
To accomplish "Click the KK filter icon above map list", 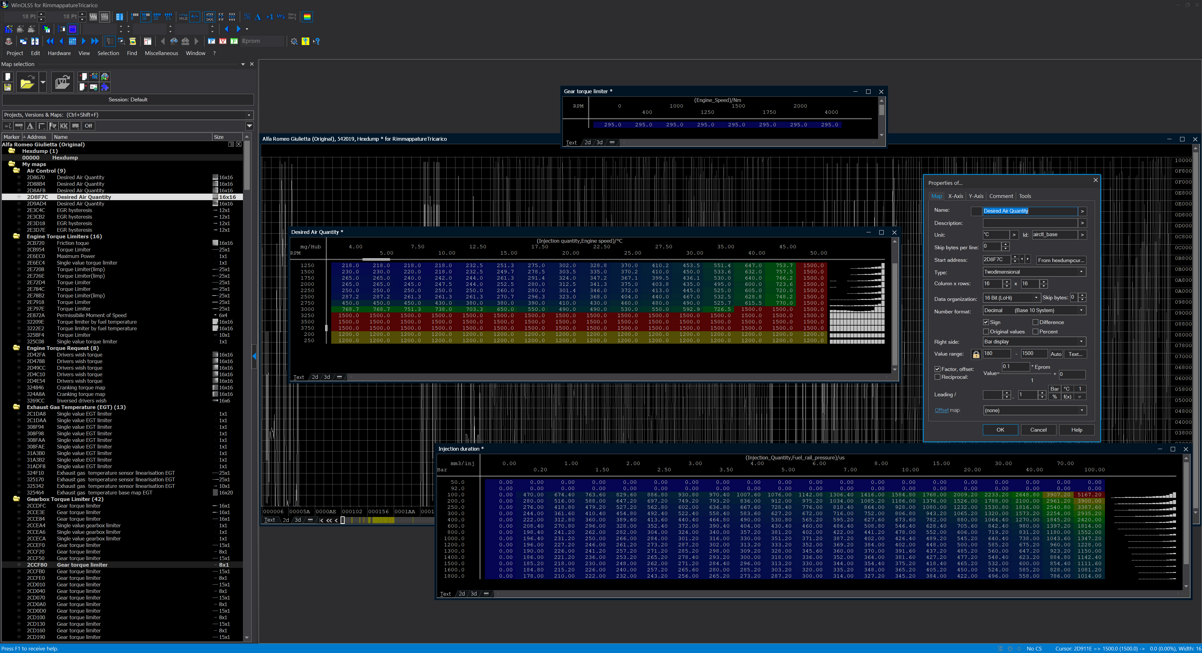I will pyautogui.click(x=64, y=126).
